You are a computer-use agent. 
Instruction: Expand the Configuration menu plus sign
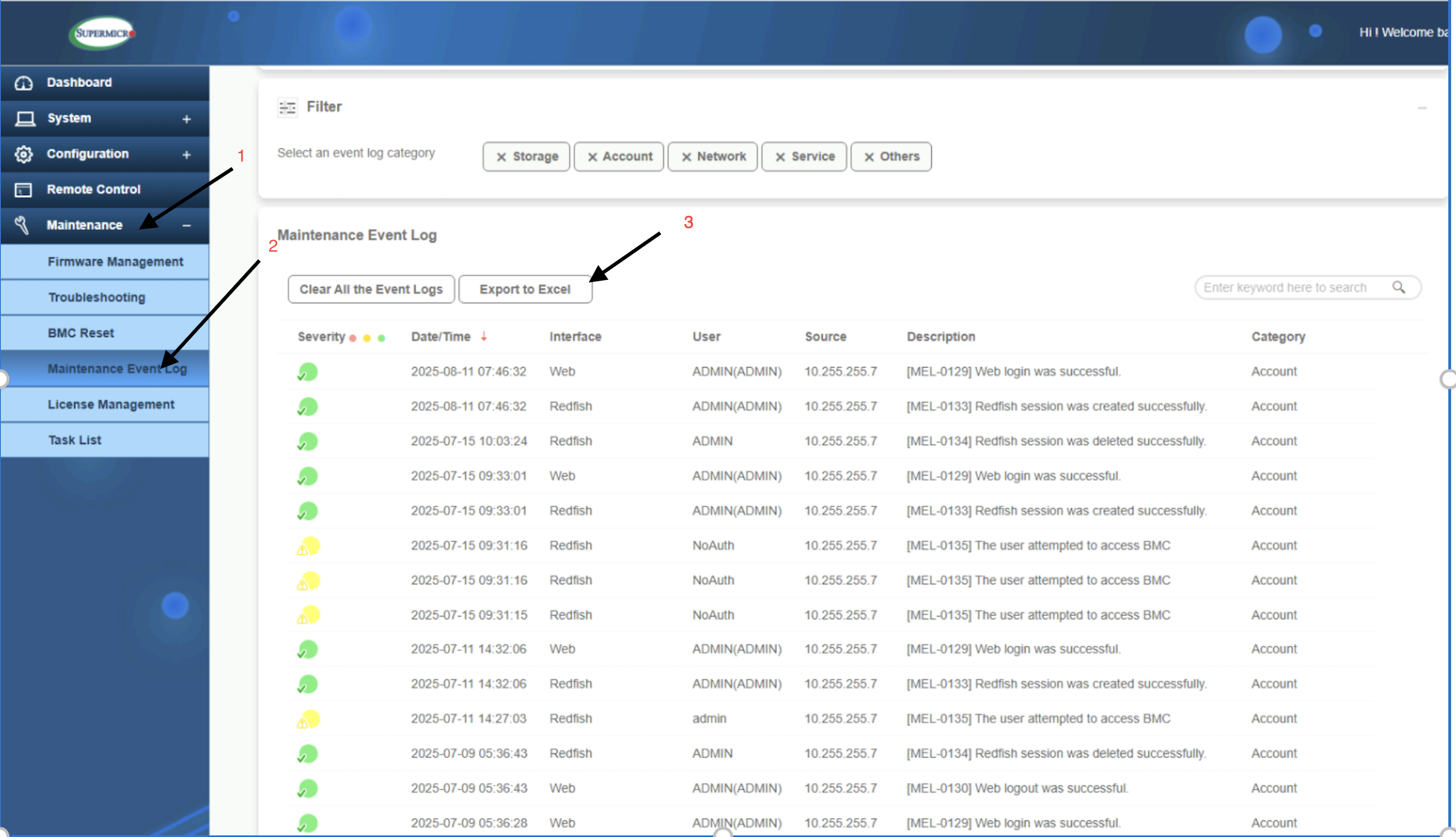click(x=186, y=155)
